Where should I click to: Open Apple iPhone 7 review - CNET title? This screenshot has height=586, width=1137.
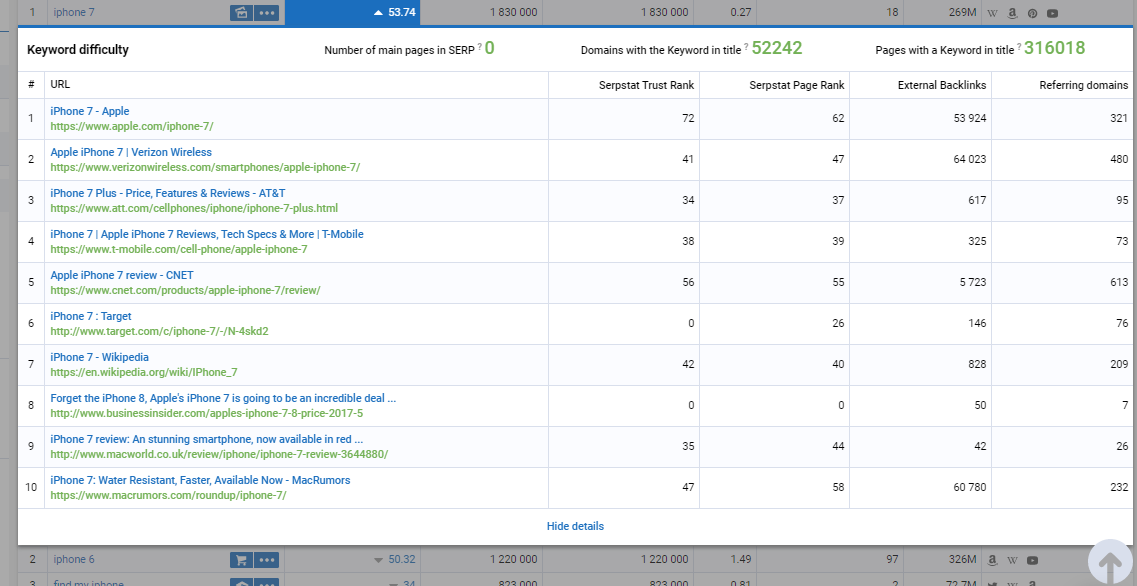pos(122,275)
